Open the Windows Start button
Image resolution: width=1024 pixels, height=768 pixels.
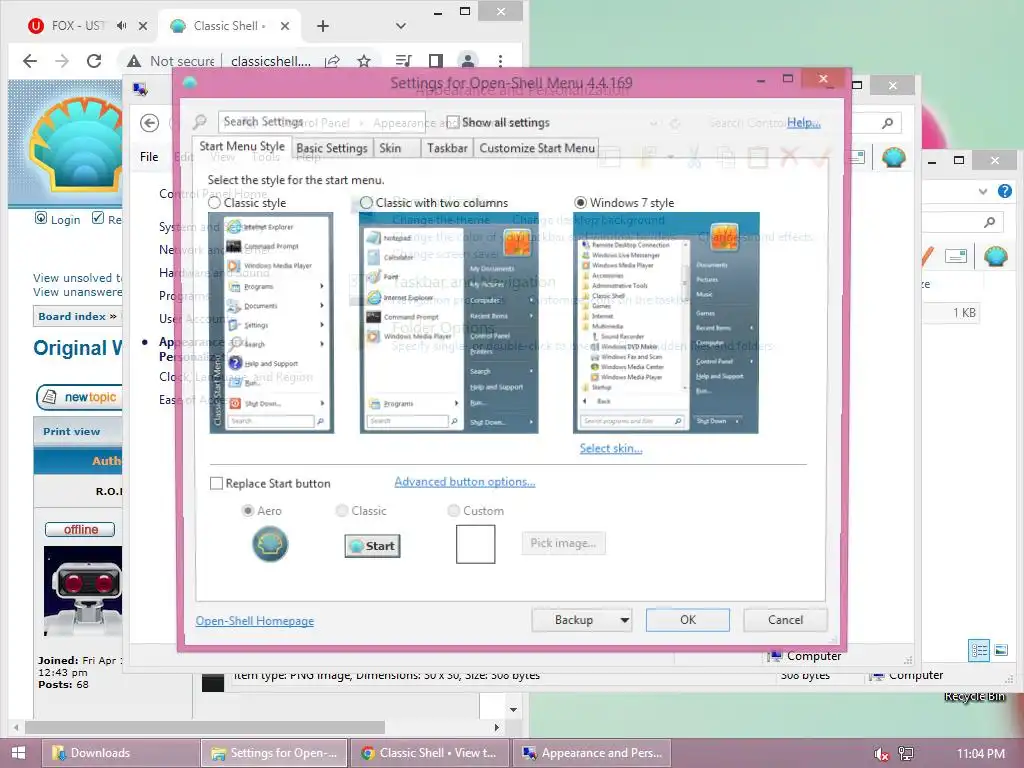pos(18,753)
